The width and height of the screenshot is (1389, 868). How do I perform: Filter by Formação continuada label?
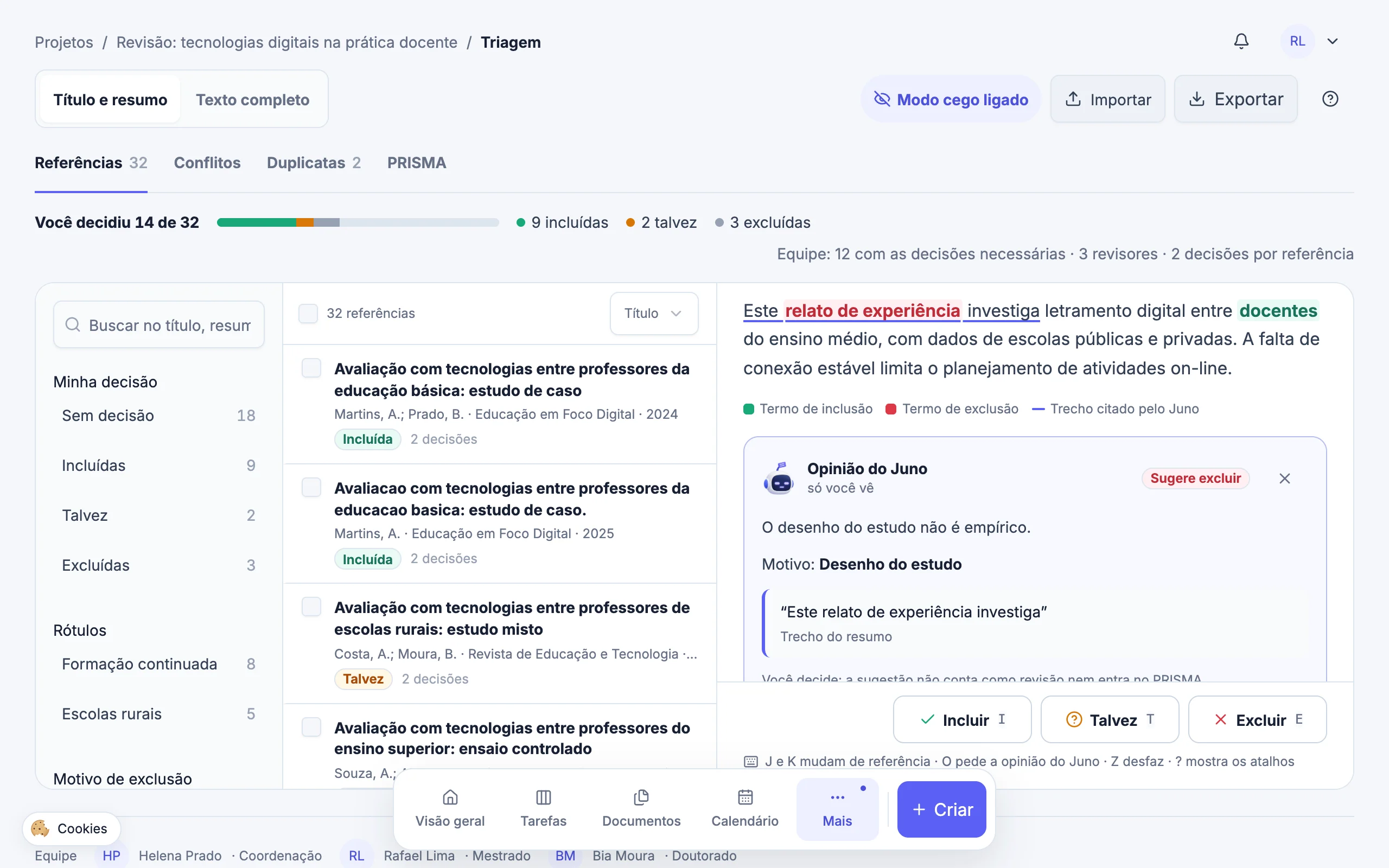pyautogui.click(x=159, y=664)
